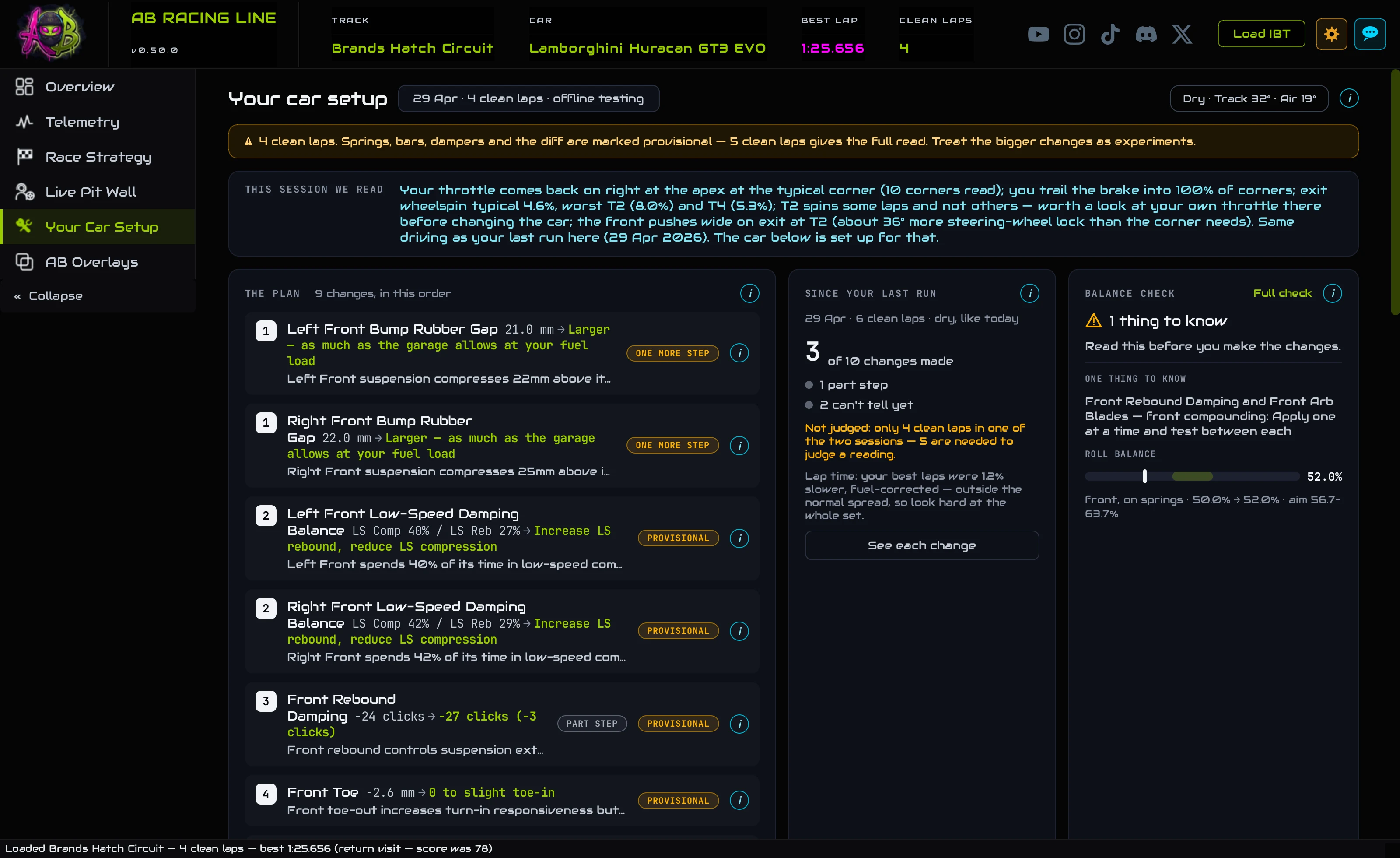Show info for Front Toe change
The width and height of the screenshot is (1400, 858).
pyautogui.click(x=739, y=801)
